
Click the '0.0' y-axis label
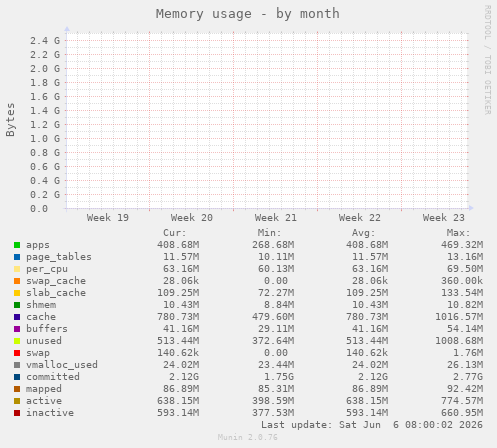click(39, 209)
